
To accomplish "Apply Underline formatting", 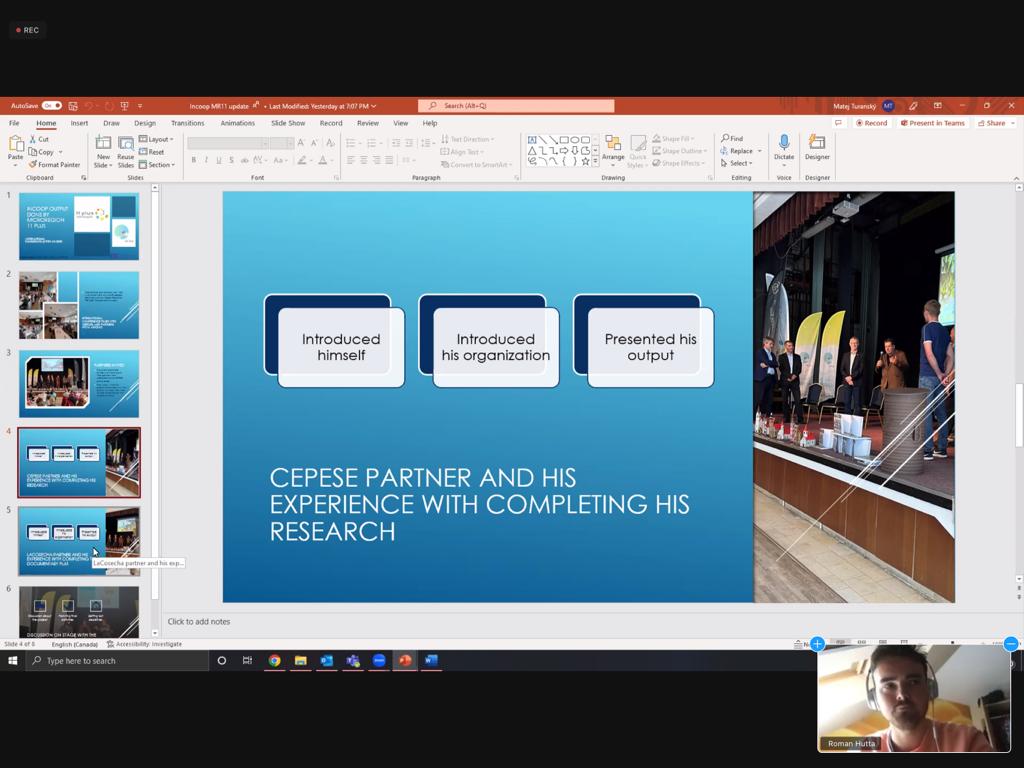I will click(219, 160).
